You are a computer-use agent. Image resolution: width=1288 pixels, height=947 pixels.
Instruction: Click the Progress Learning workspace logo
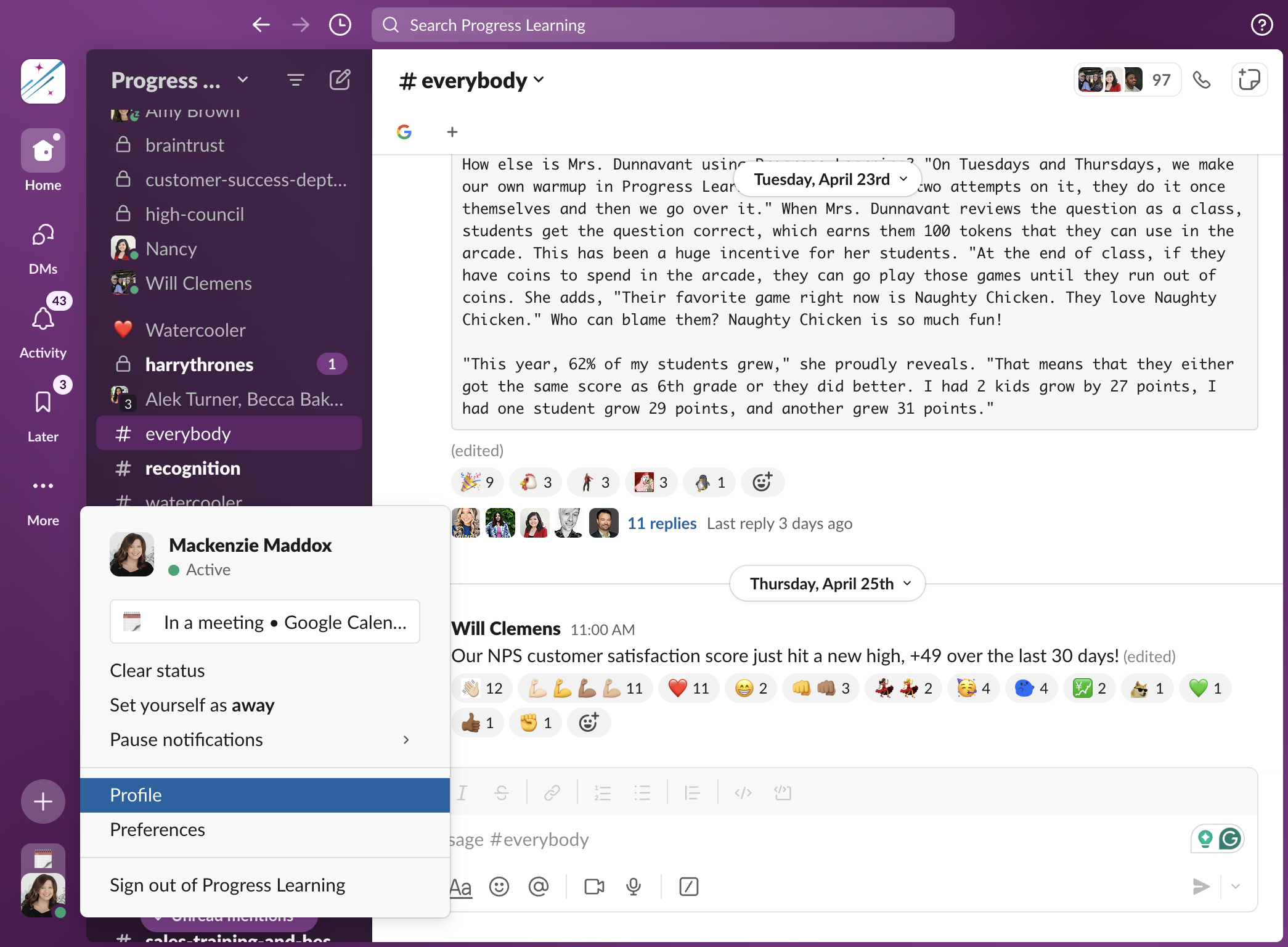pos(43,81)
